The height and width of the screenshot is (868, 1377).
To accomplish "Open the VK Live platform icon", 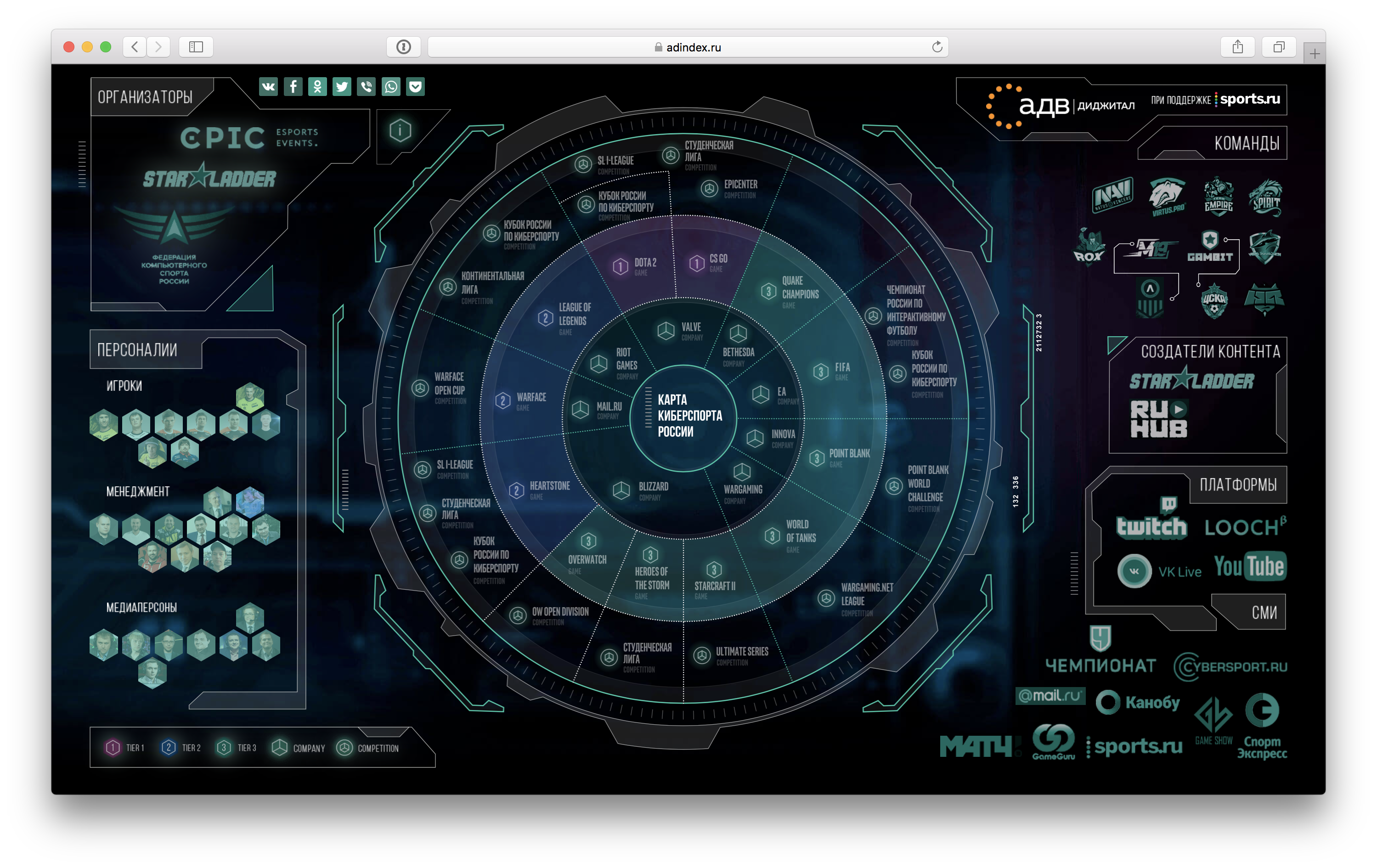I will pyautogui.click(x=1159, y=571).
